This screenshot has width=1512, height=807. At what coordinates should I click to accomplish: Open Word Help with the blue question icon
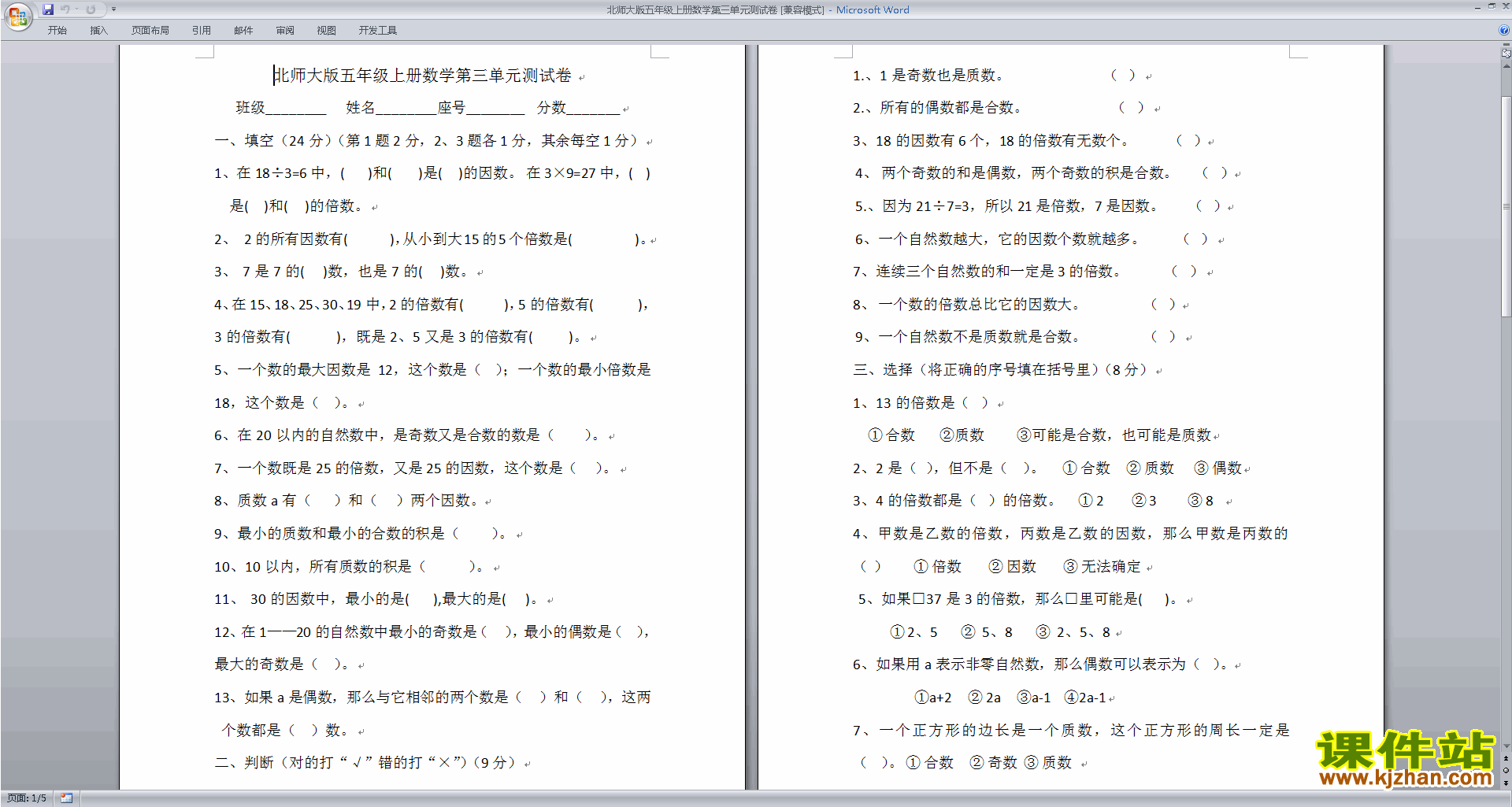click(x=1504, y=30)
